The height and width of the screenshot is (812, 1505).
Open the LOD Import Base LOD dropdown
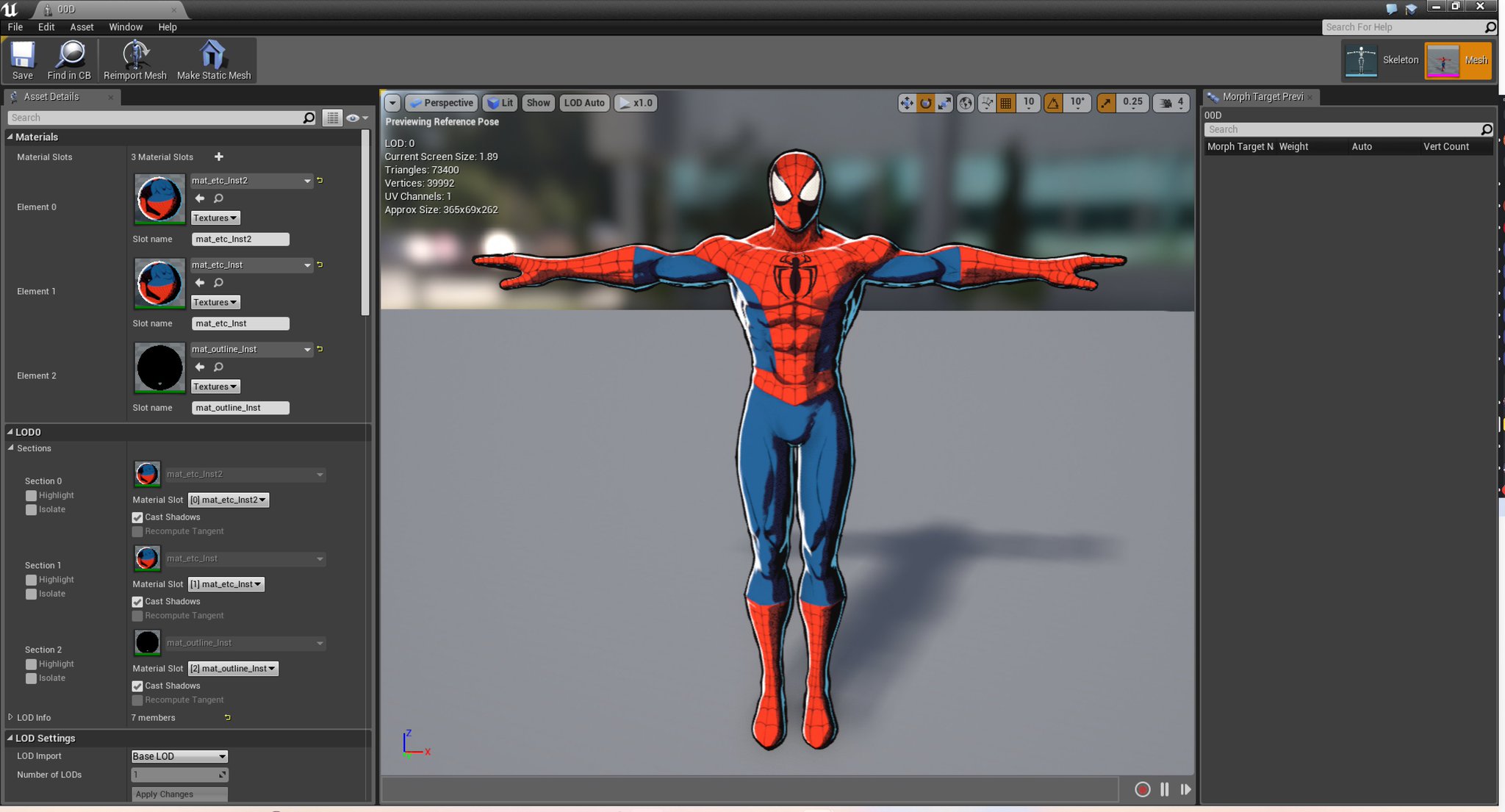(x=179, y=756)
